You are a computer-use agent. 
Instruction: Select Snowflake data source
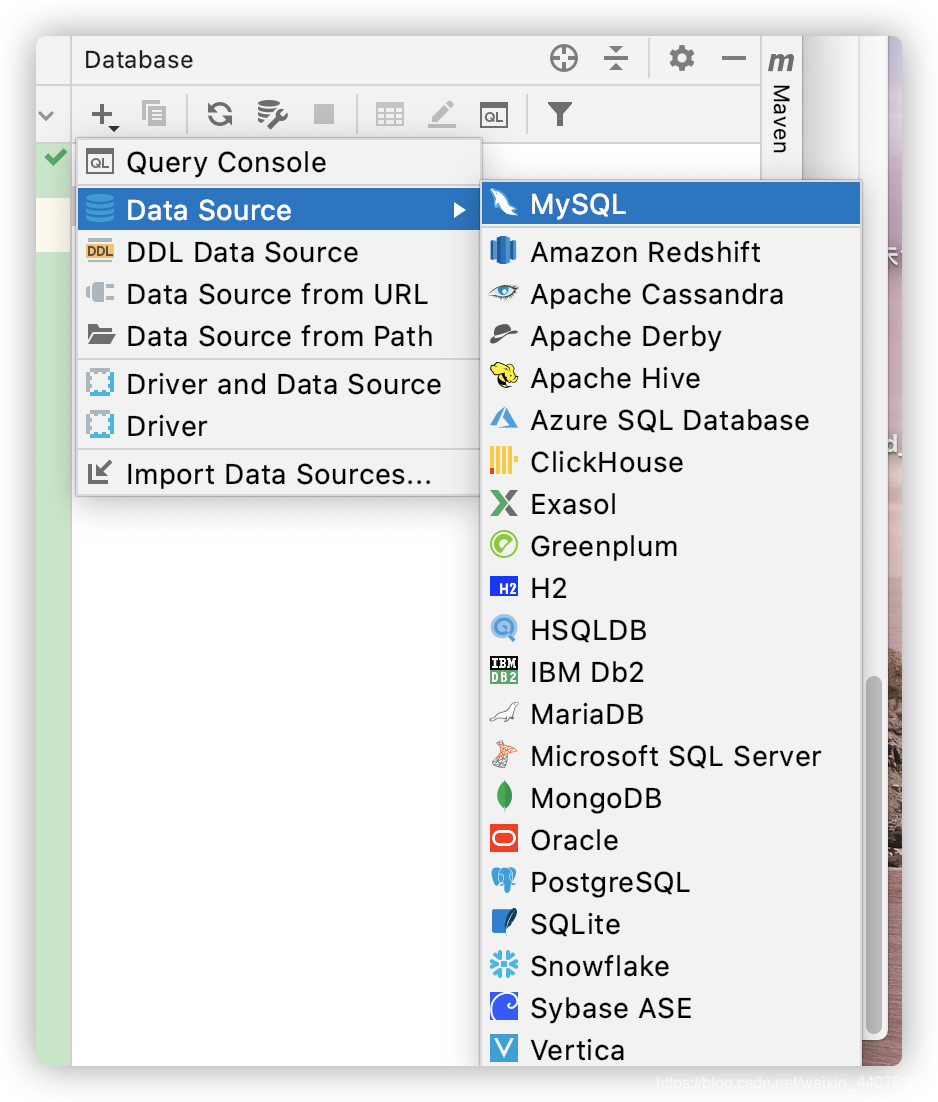point(671,966)
